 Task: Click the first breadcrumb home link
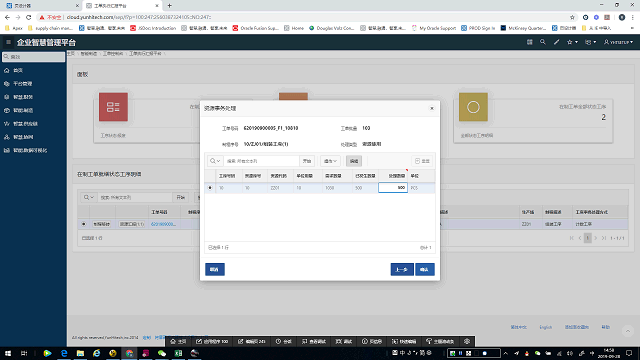[x=71, y=53]
